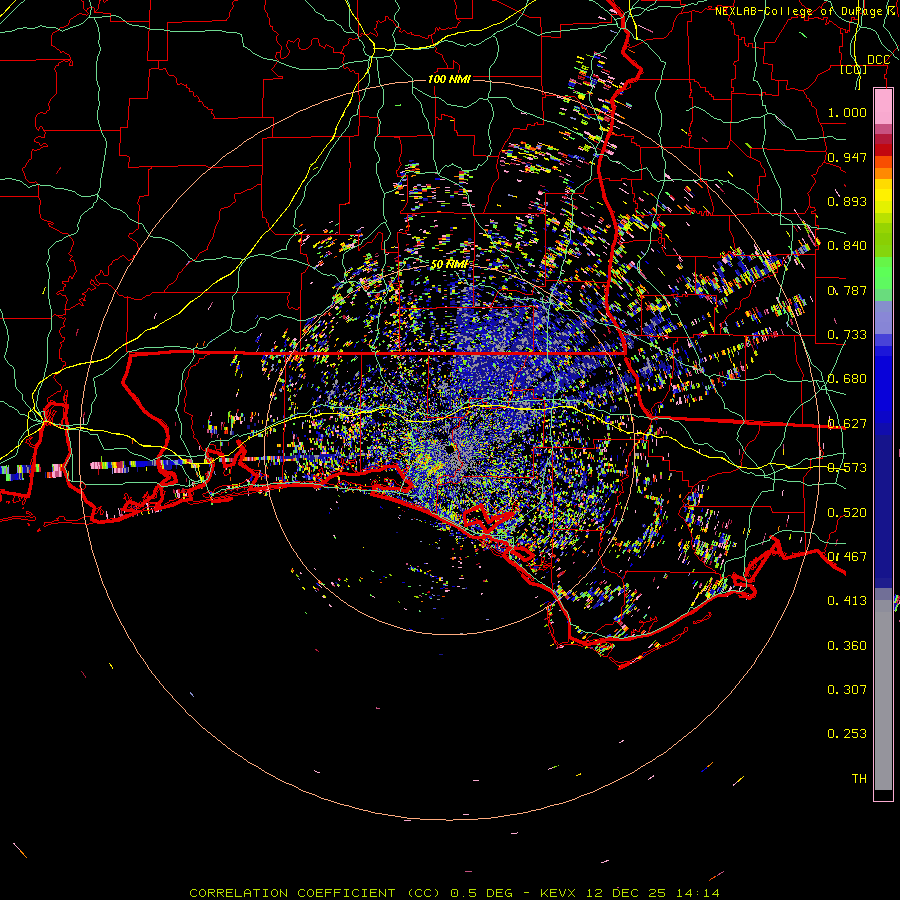Viewport: 900px width, 900px height.
Task: Click the 0.733 scale value
Action: click(847, 335)
